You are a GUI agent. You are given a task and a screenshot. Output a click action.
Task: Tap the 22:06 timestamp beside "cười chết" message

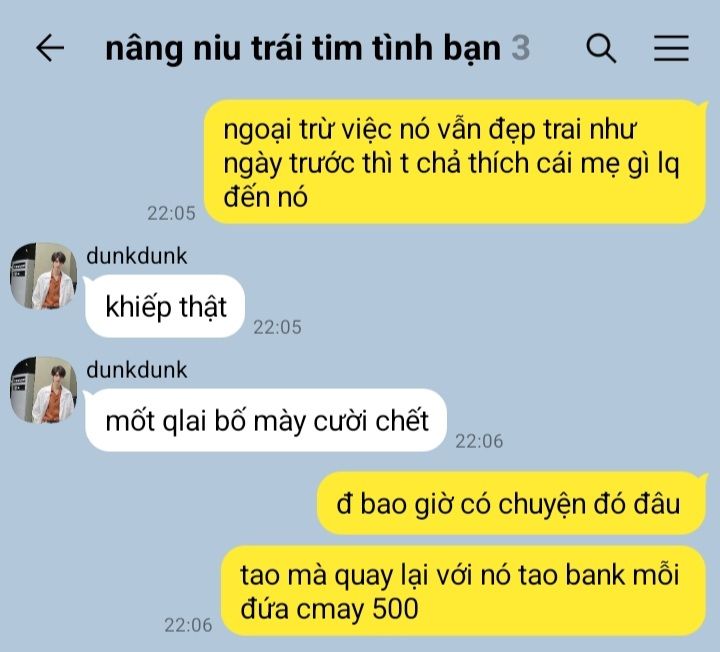tap(479, 441)
